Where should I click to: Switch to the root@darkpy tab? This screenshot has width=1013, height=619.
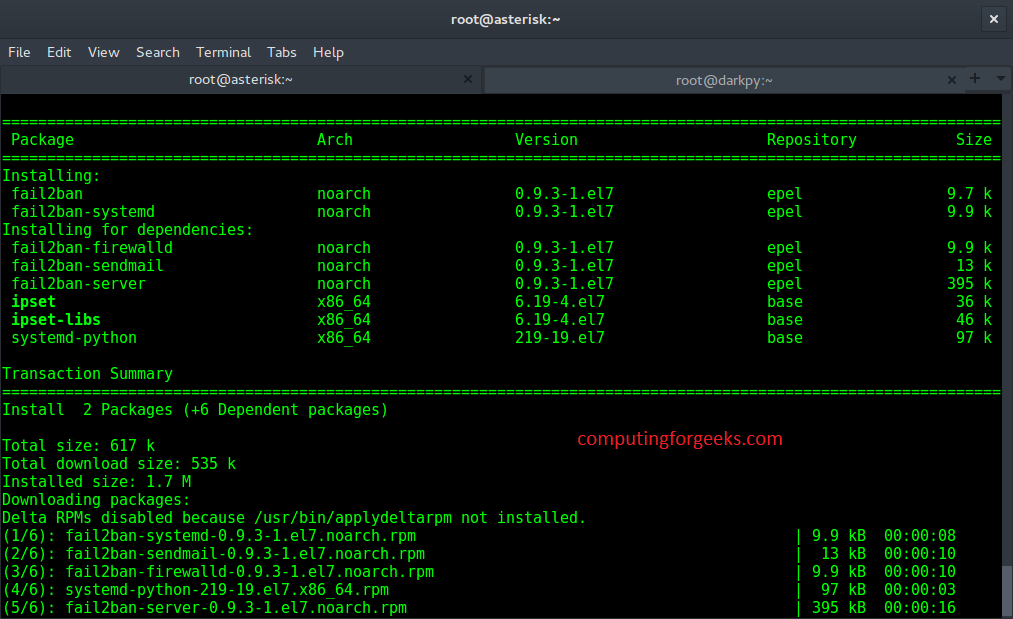[724, 80]
